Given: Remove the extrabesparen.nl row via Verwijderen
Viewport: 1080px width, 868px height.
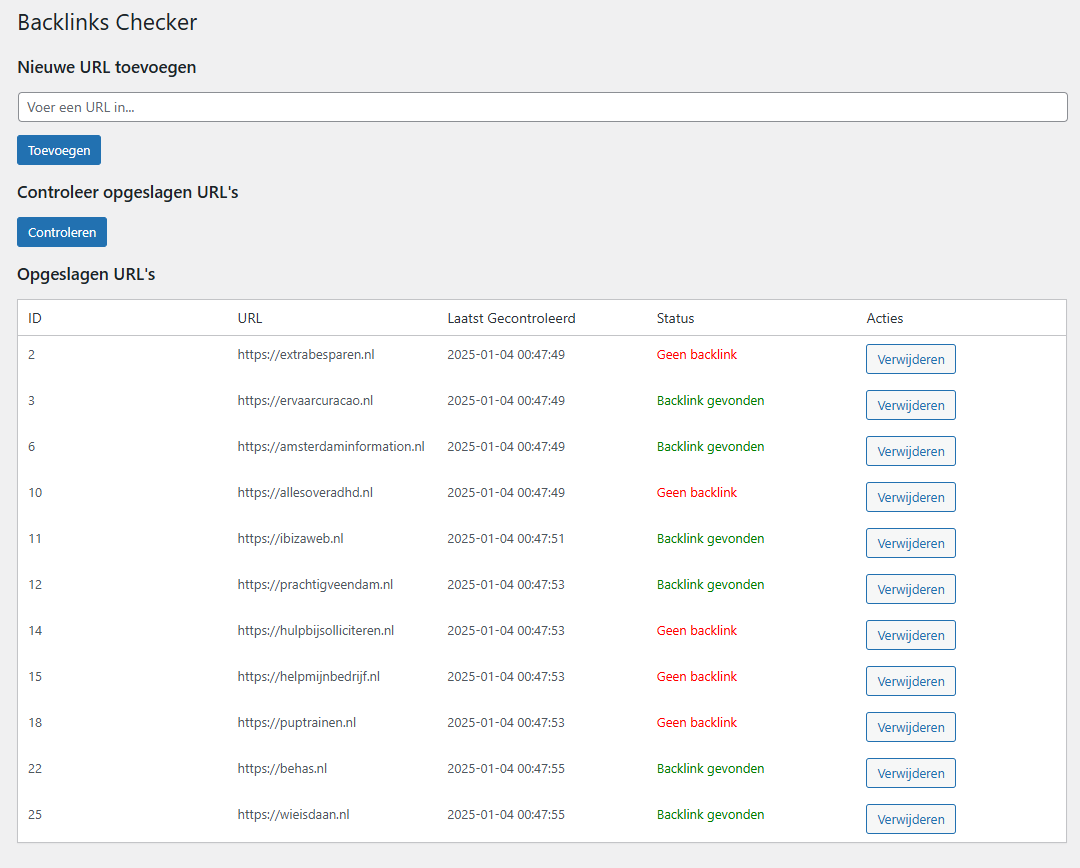Looking at the screenshot, I should [x=911, y=359].
